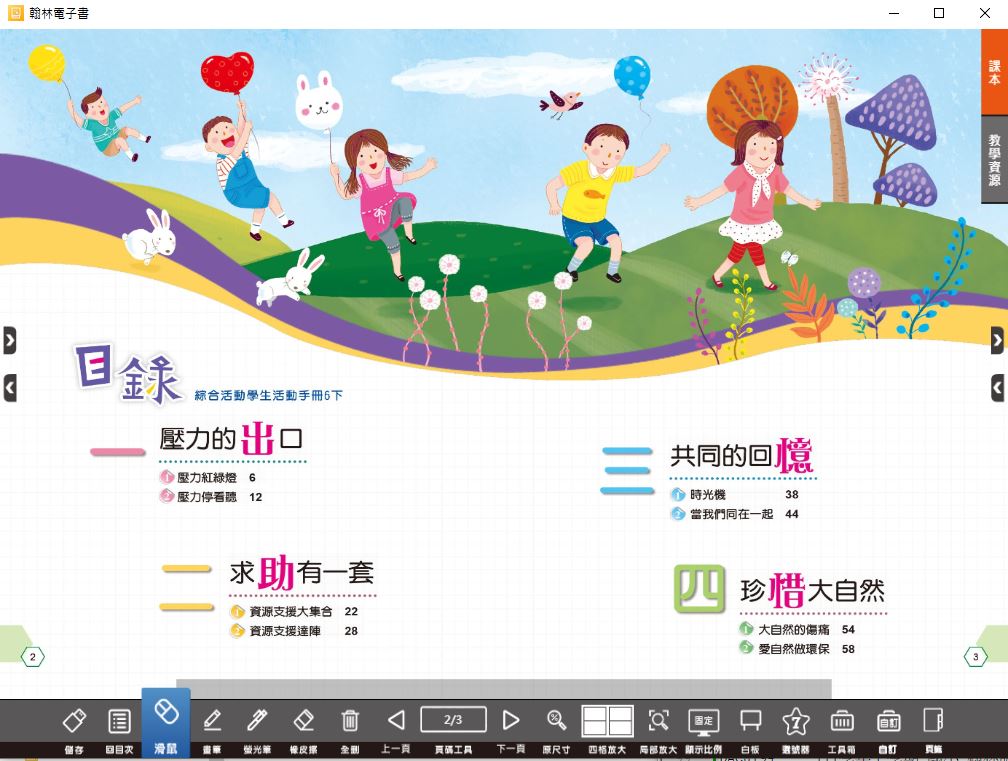Open the 自訂 custom tools menu
Viewport: 1008px width, 761px height.
pos(888,721)
